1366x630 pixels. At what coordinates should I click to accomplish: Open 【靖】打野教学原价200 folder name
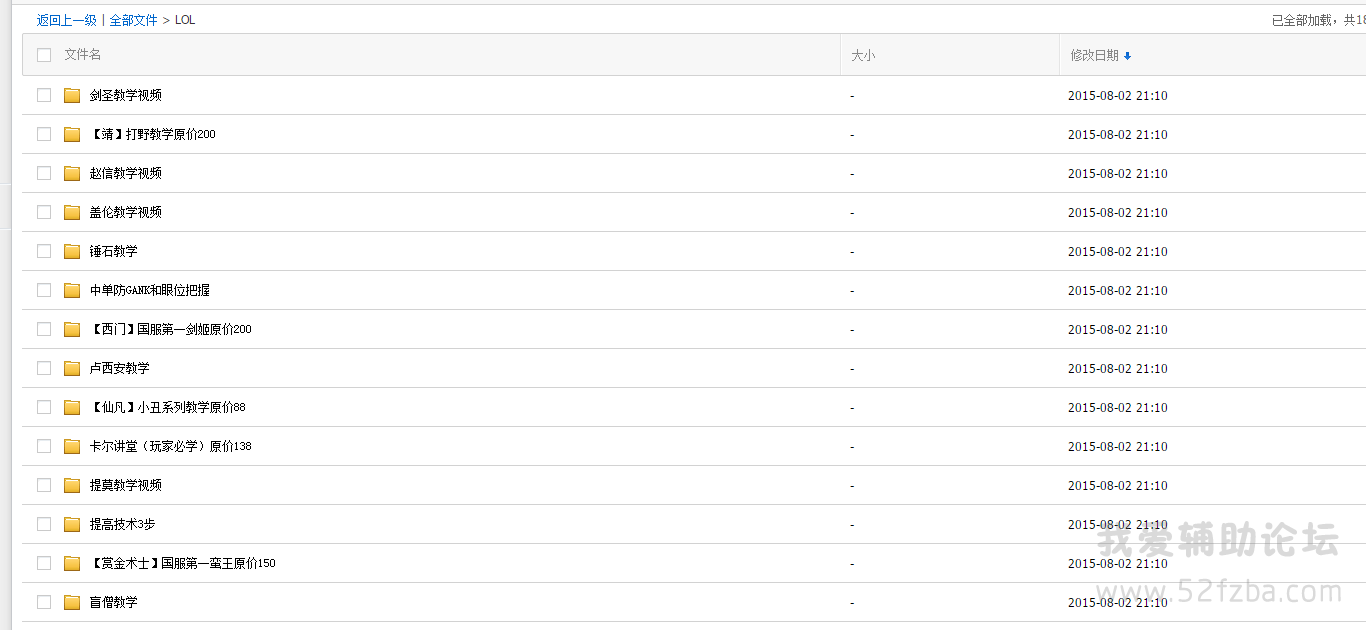(x=152, y=134)
